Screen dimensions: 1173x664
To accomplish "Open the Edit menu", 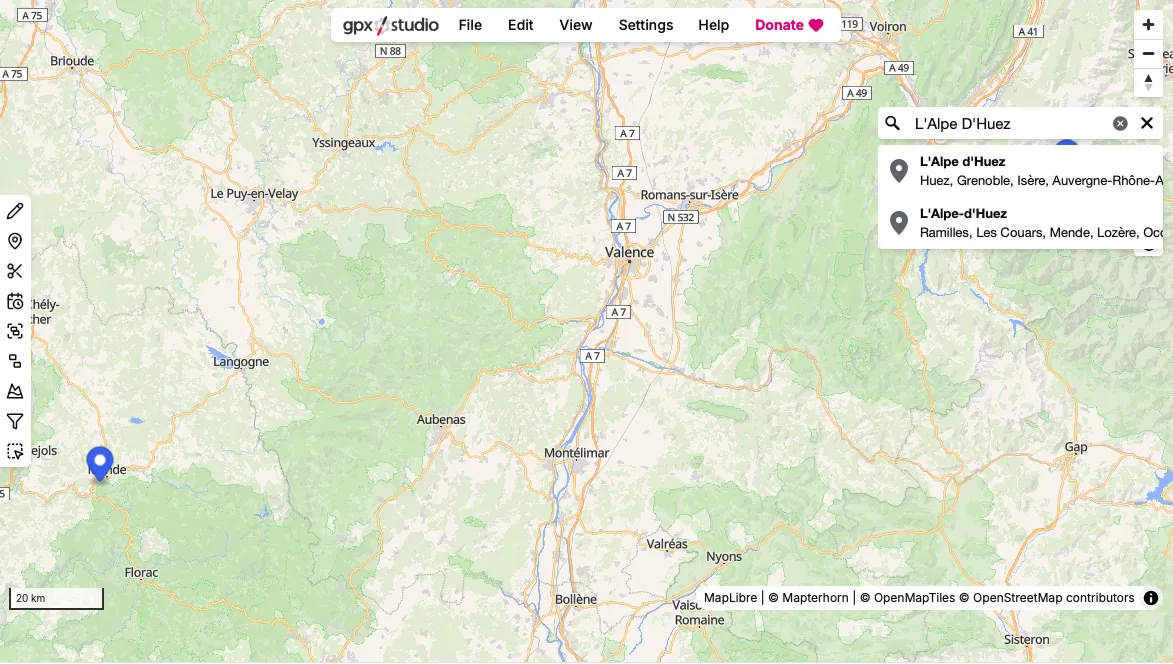I will (520, 25).
